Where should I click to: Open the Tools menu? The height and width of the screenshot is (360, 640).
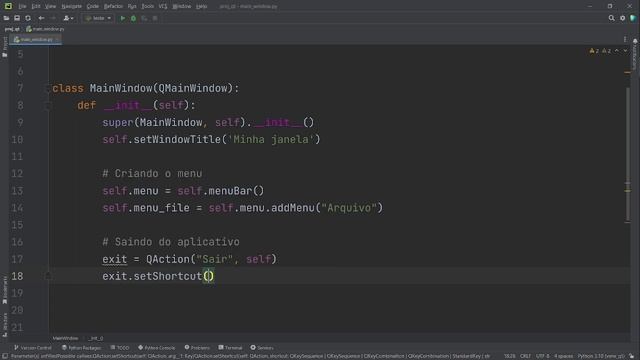(x=147, y=7)
